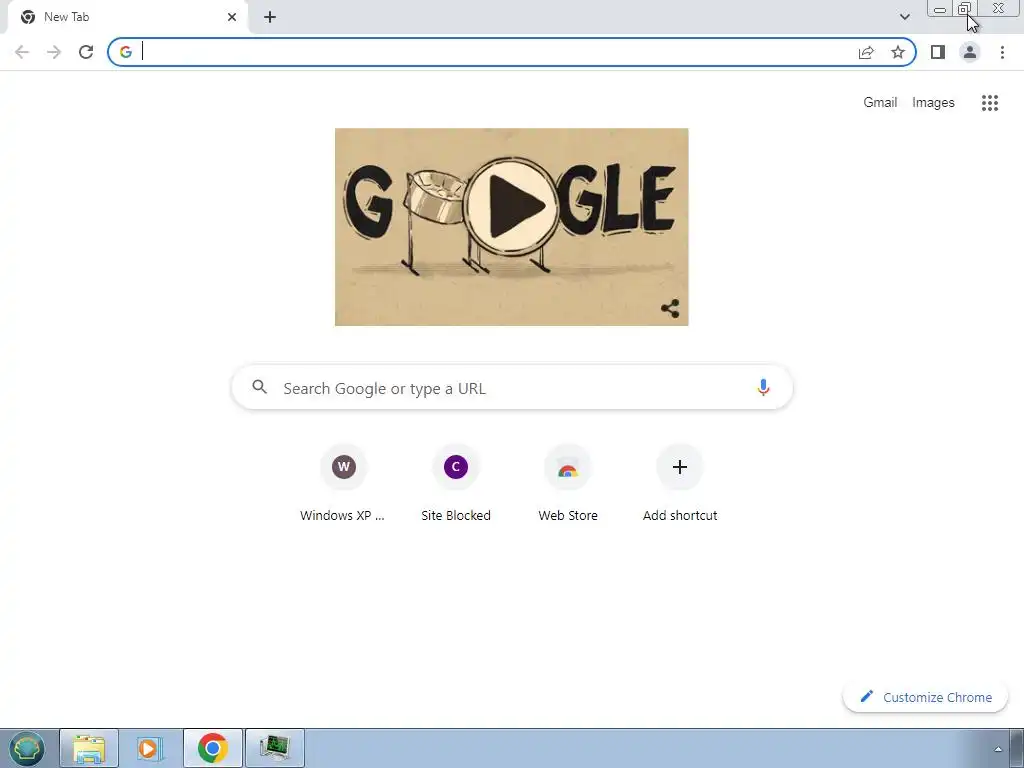The height and width of the screenshot is (768, 1024).
Task: Click Customize Chrome button
Action: pos(925,697)
